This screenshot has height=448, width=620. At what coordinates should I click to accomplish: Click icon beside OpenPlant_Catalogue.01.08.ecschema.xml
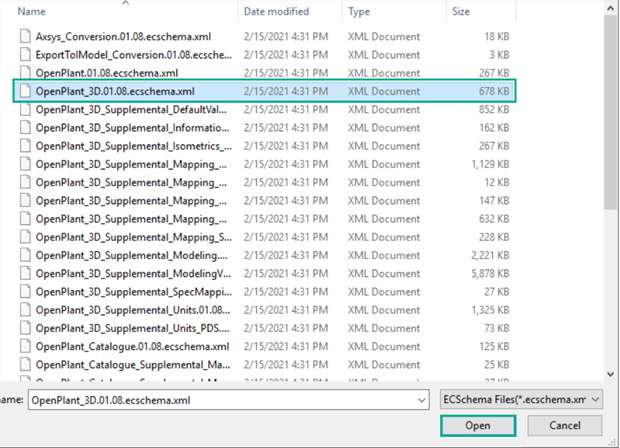pos(25,346)
